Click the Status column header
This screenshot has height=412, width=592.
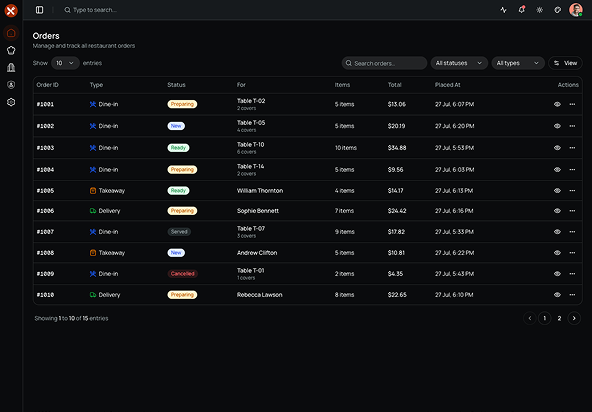point(176,85)
